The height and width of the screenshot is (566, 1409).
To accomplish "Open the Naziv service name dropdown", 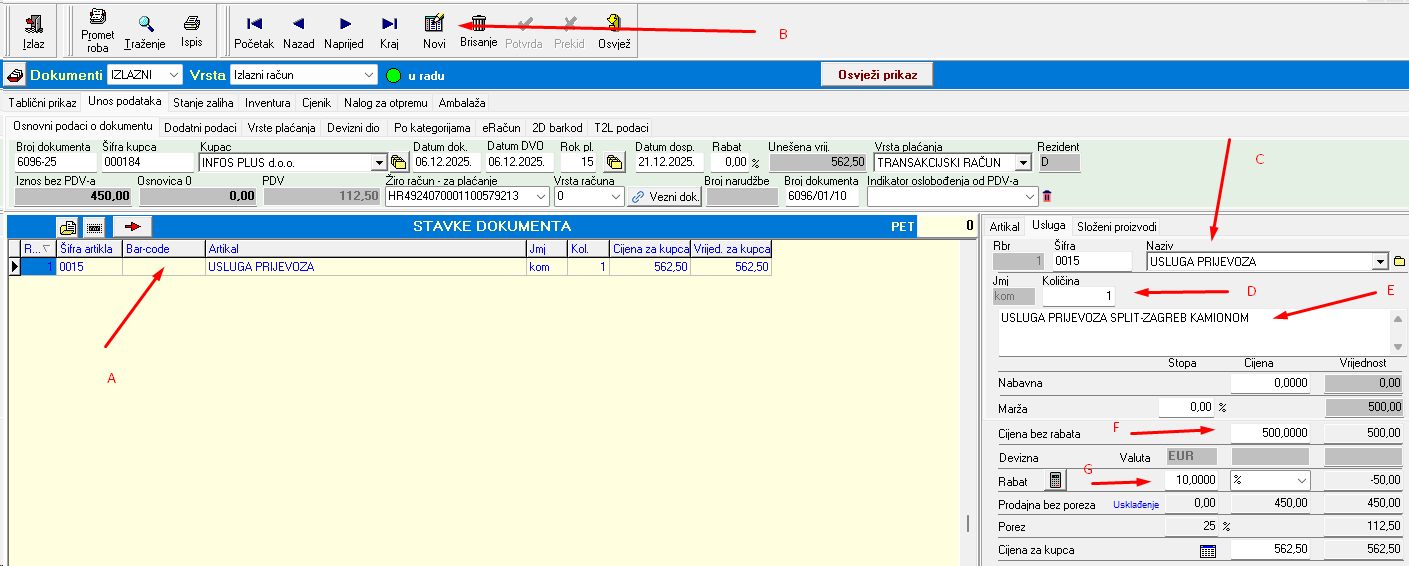I will pyautogui.click(x=1380, y=262).
